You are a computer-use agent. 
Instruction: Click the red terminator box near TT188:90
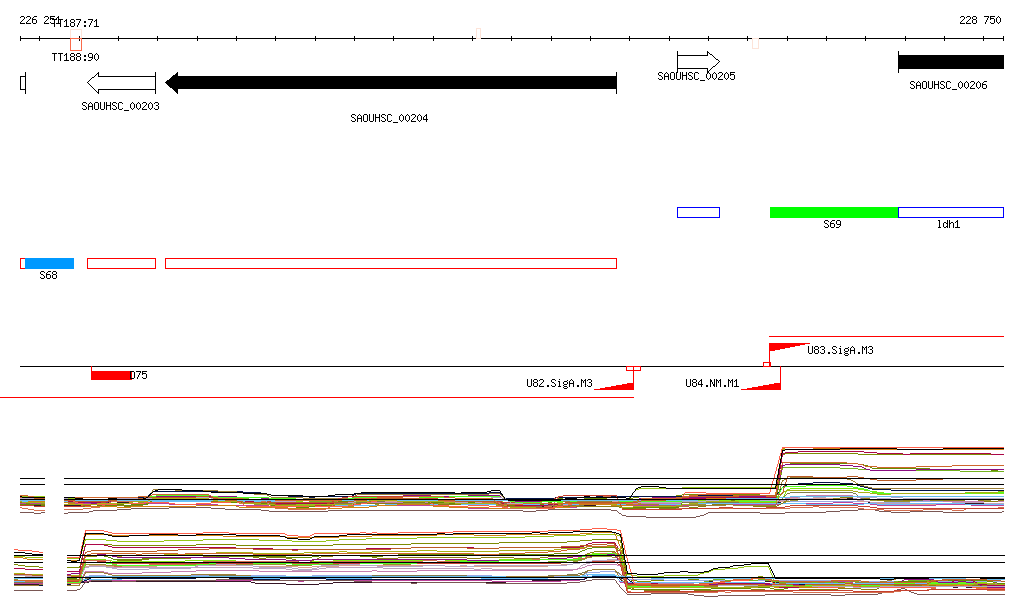pos(76,44)
